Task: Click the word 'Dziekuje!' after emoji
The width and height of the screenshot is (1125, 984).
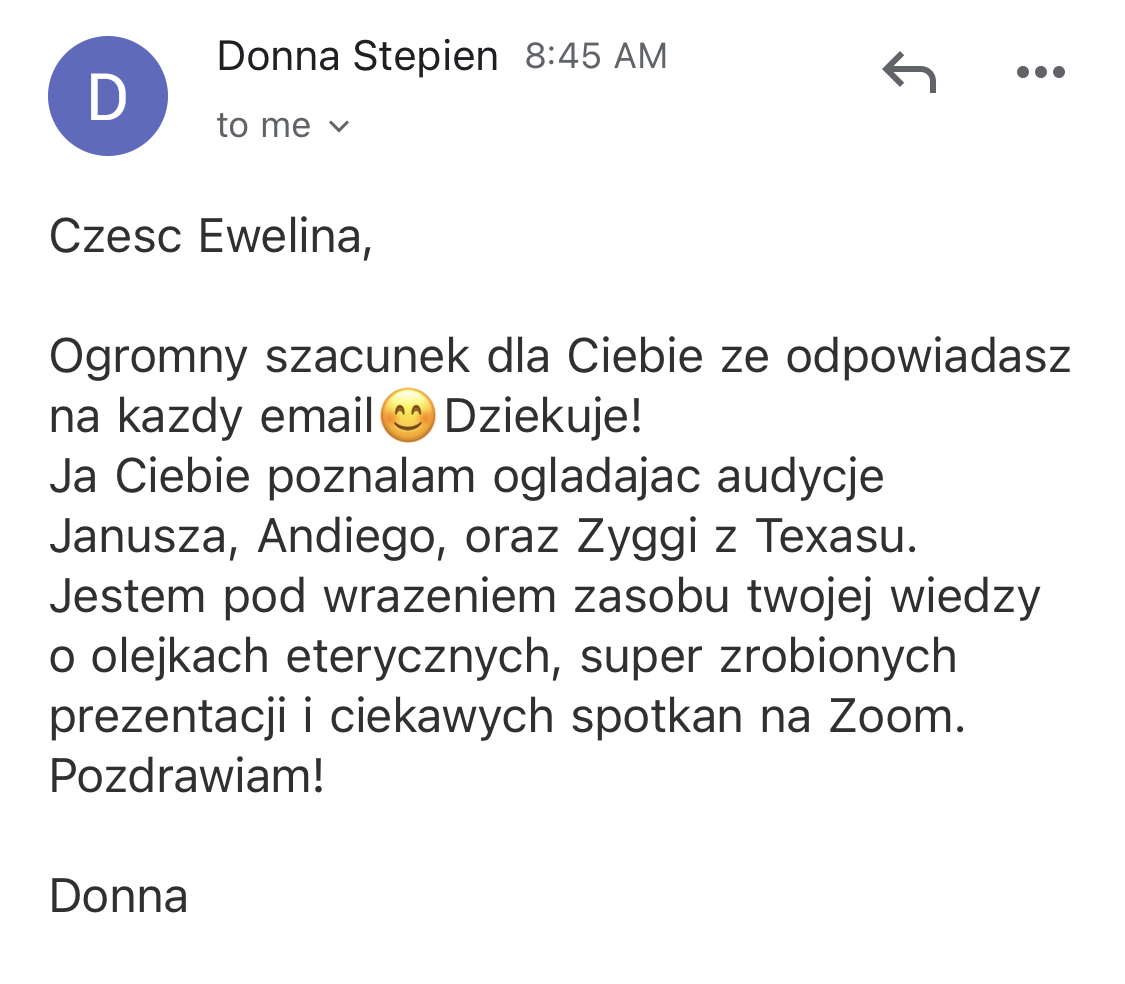Action: [543, 416]
